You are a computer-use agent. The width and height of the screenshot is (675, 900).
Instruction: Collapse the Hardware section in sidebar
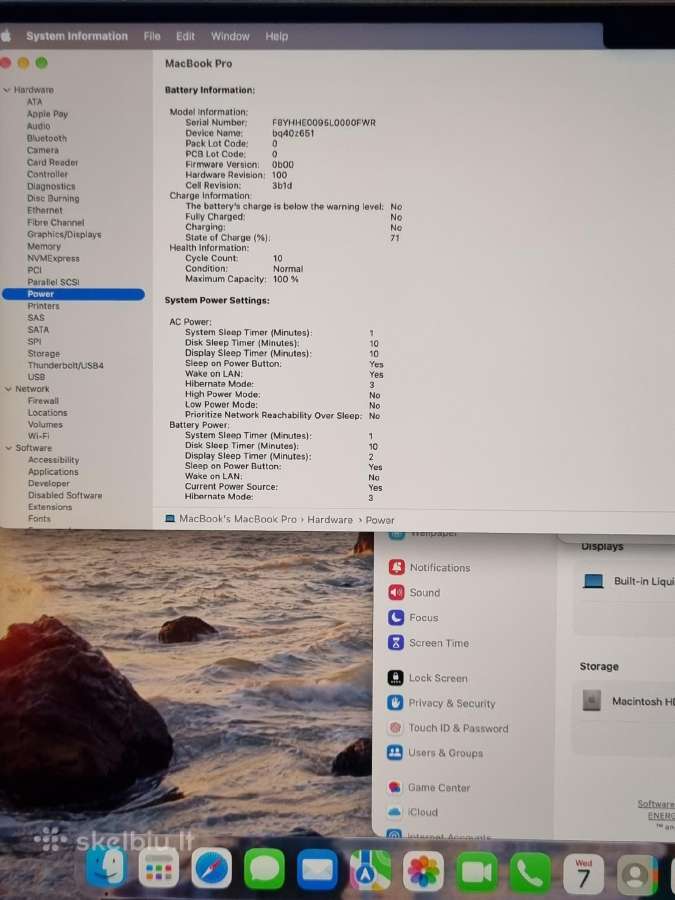point(7,90)
